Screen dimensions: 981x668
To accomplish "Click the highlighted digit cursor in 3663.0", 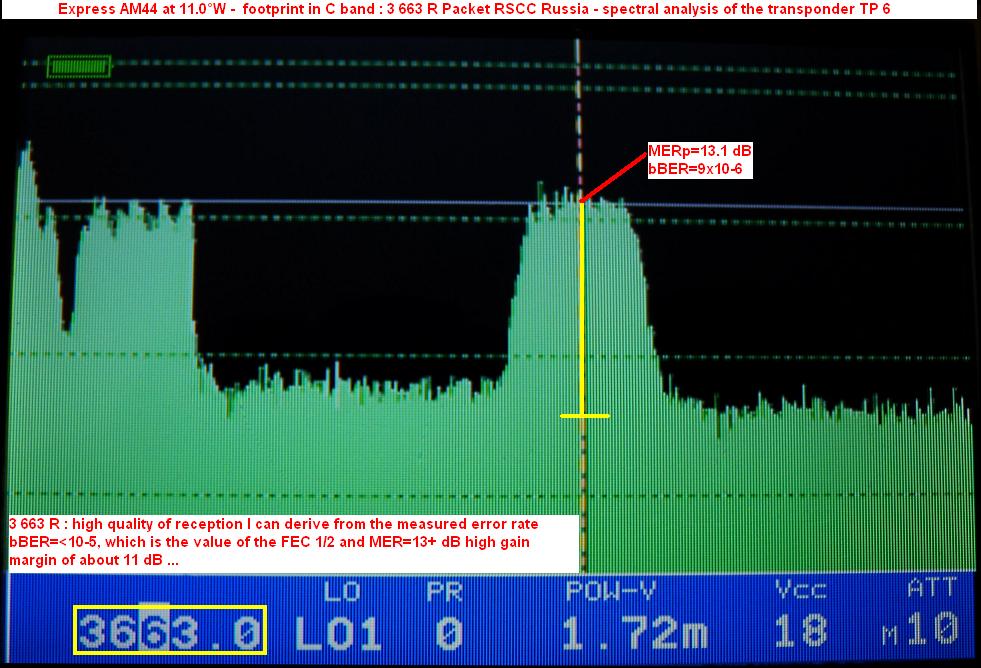I will pos(155,630).
